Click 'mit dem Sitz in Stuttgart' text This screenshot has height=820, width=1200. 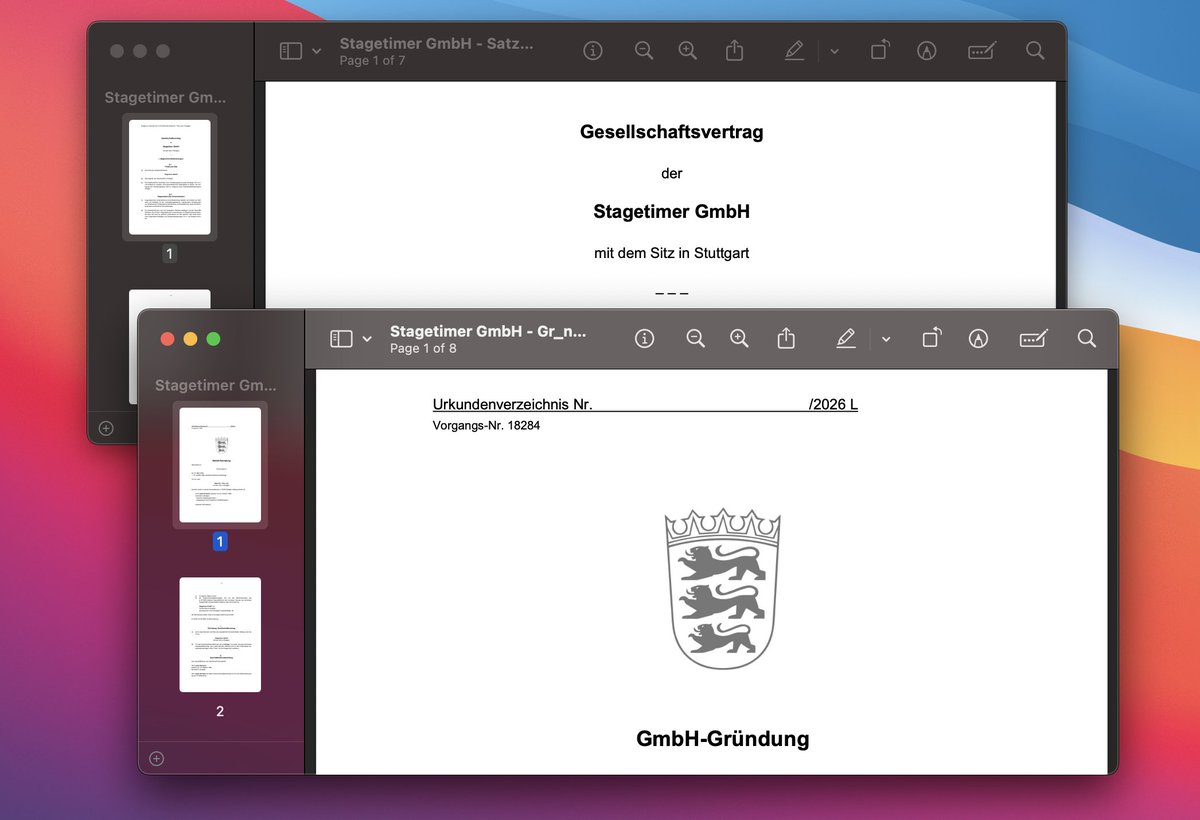click(672, 253)
